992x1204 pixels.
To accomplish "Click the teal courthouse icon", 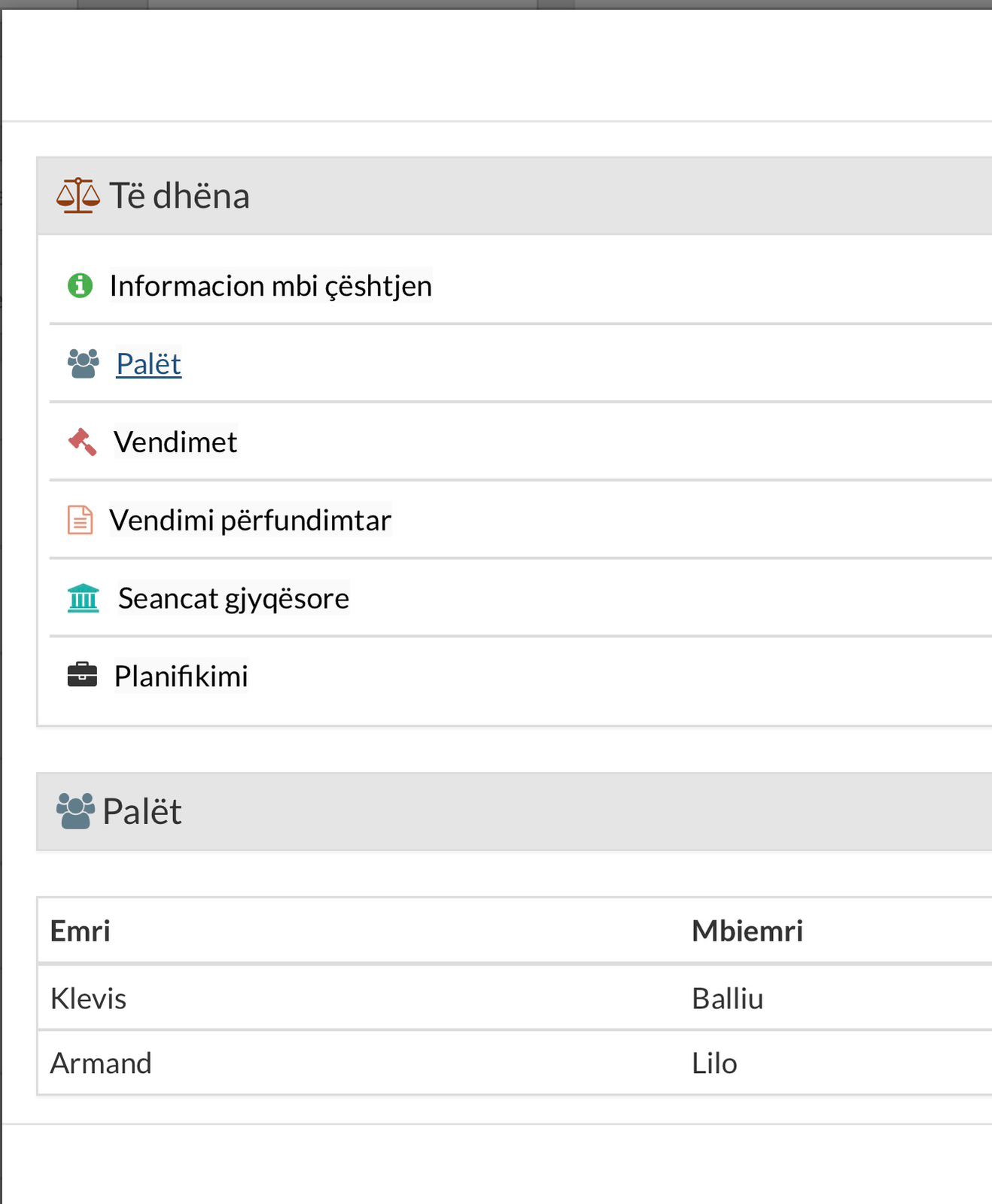I will point(83,598).
